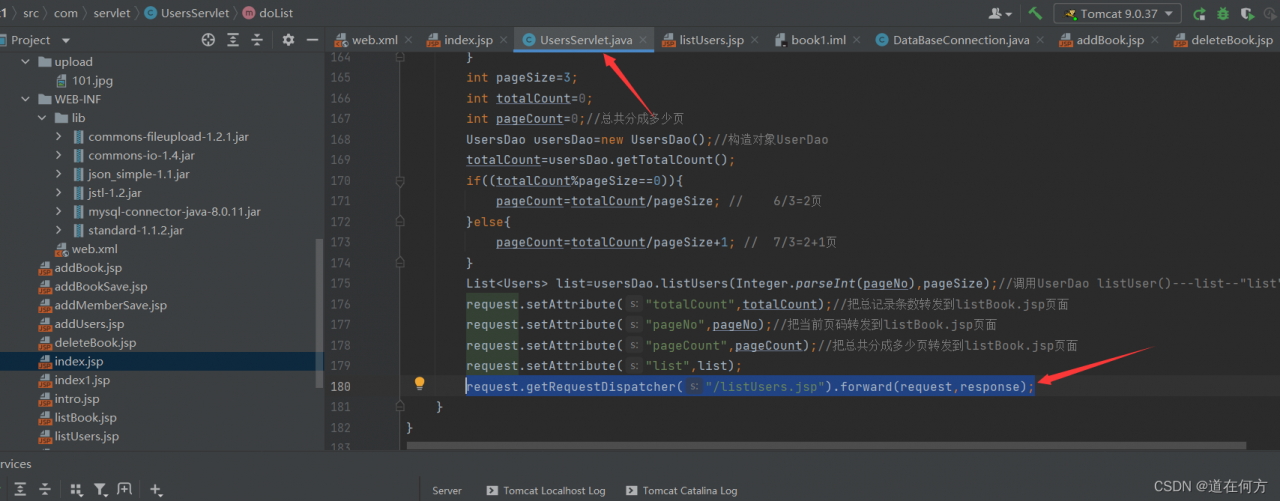Close the addBook.jsp tab
1280x501 pixels.
(1154, 41)
